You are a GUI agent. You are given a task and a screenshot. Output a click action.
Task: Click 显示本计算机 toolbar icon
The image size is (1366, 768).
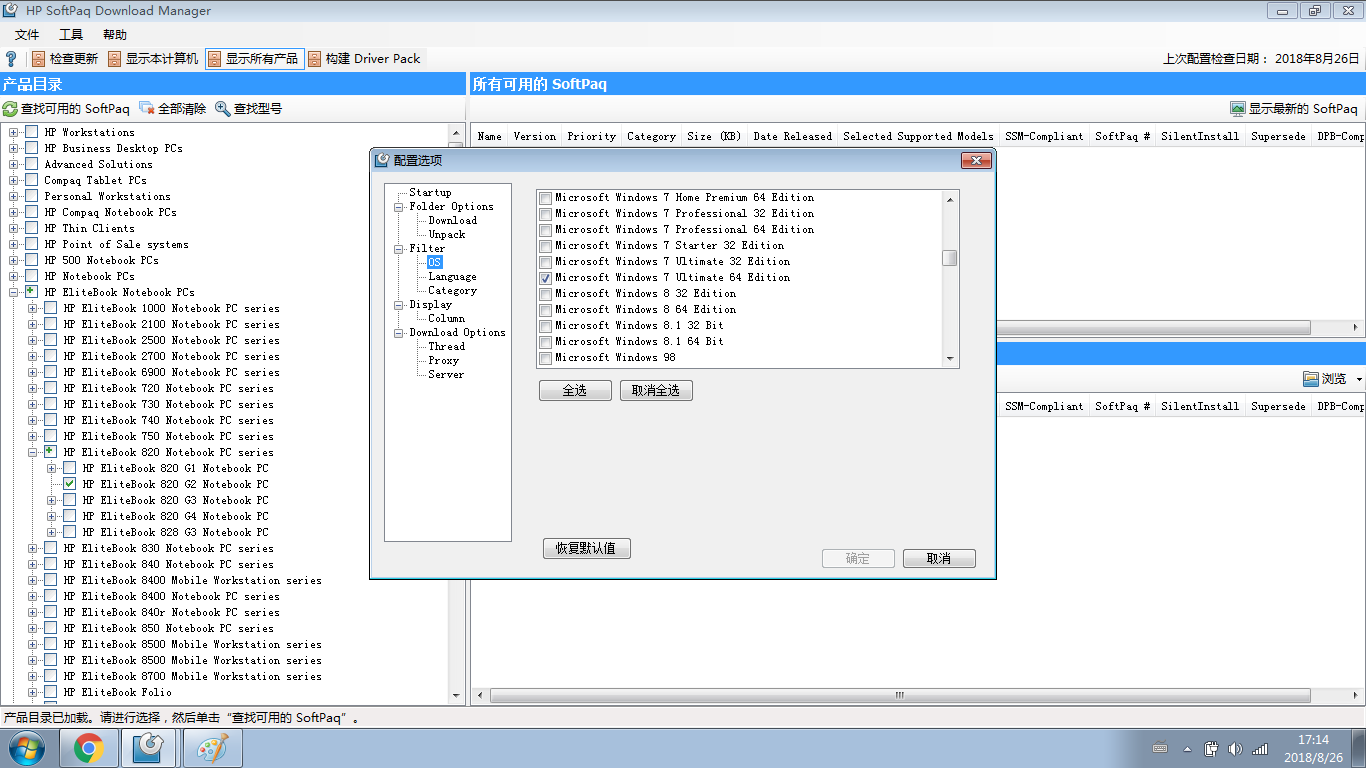pyautogui.click(x=114, y=59)
